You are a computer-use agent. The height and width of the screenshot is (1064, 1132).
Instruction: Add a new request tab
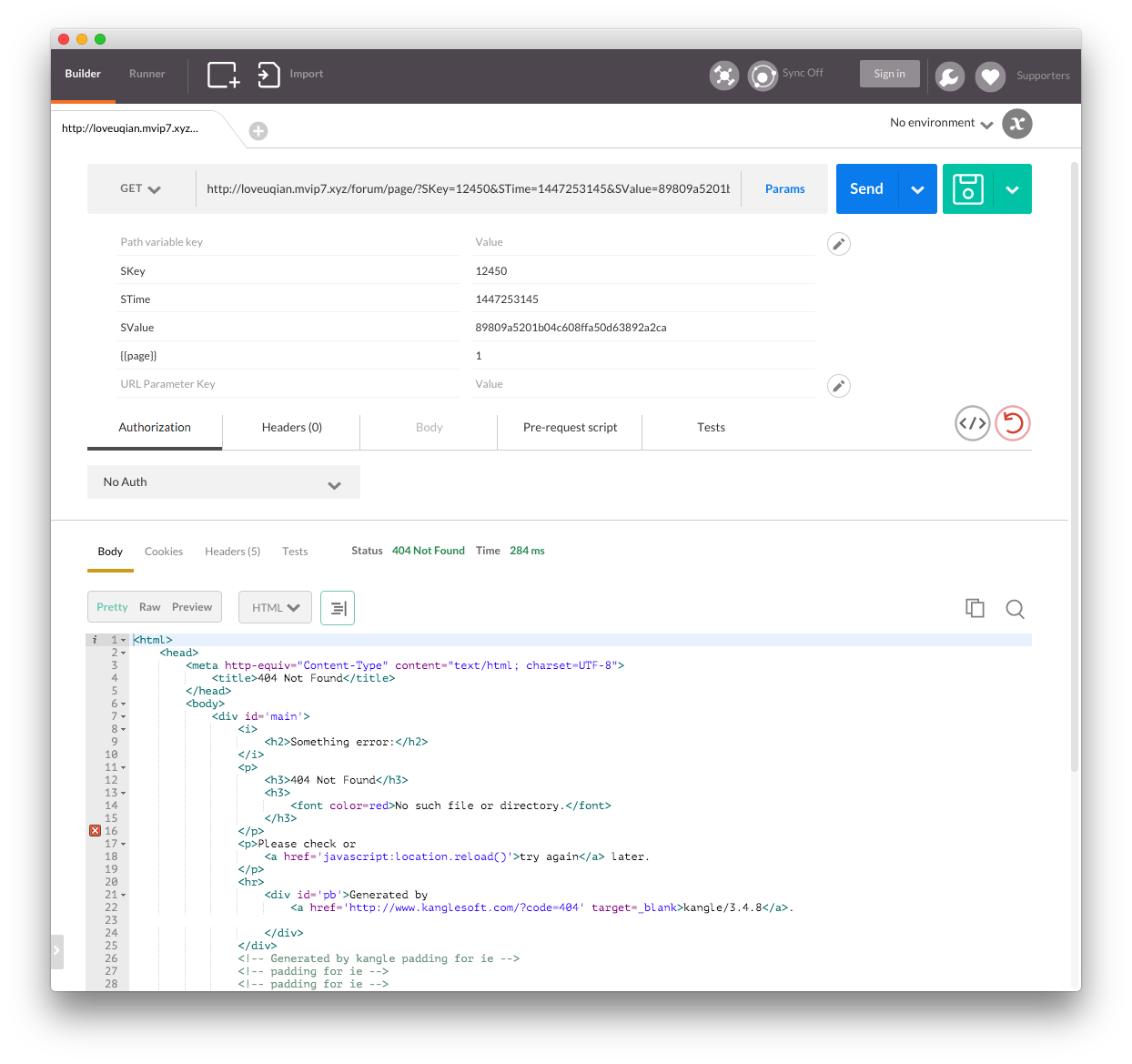(x=258, y=131)
